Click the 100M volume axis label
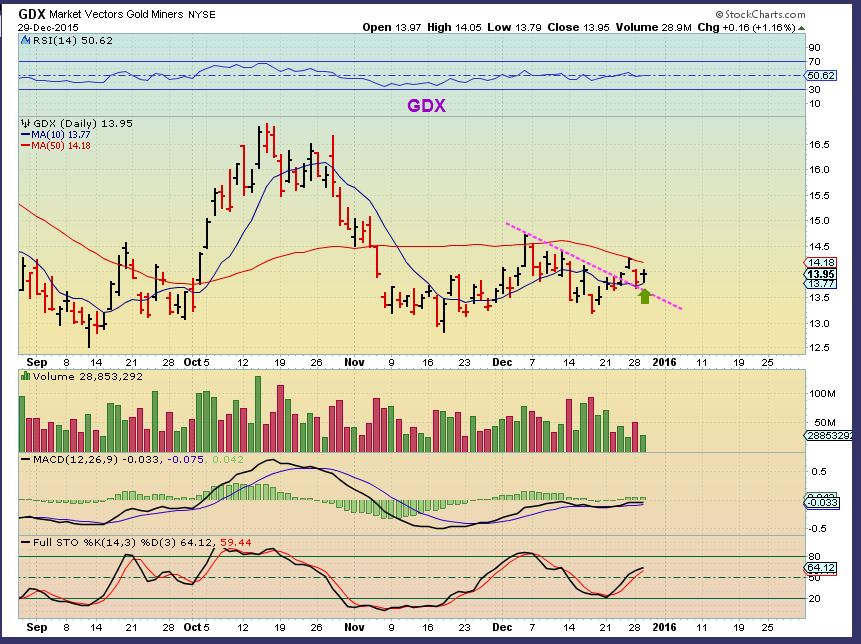This screenshot has width=861, height=644. tap(822, 394)
